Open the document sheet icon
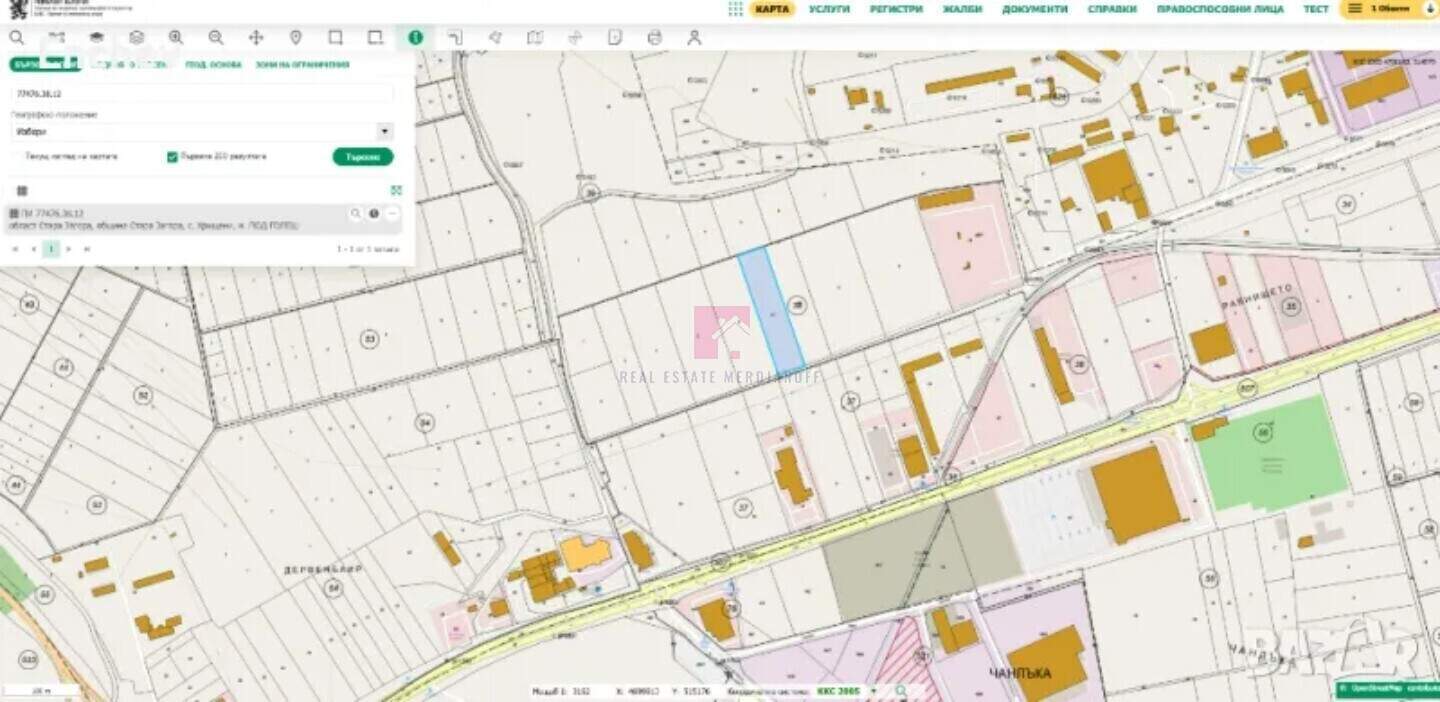This screenshot has height=702, width=1440. point(615,38)
